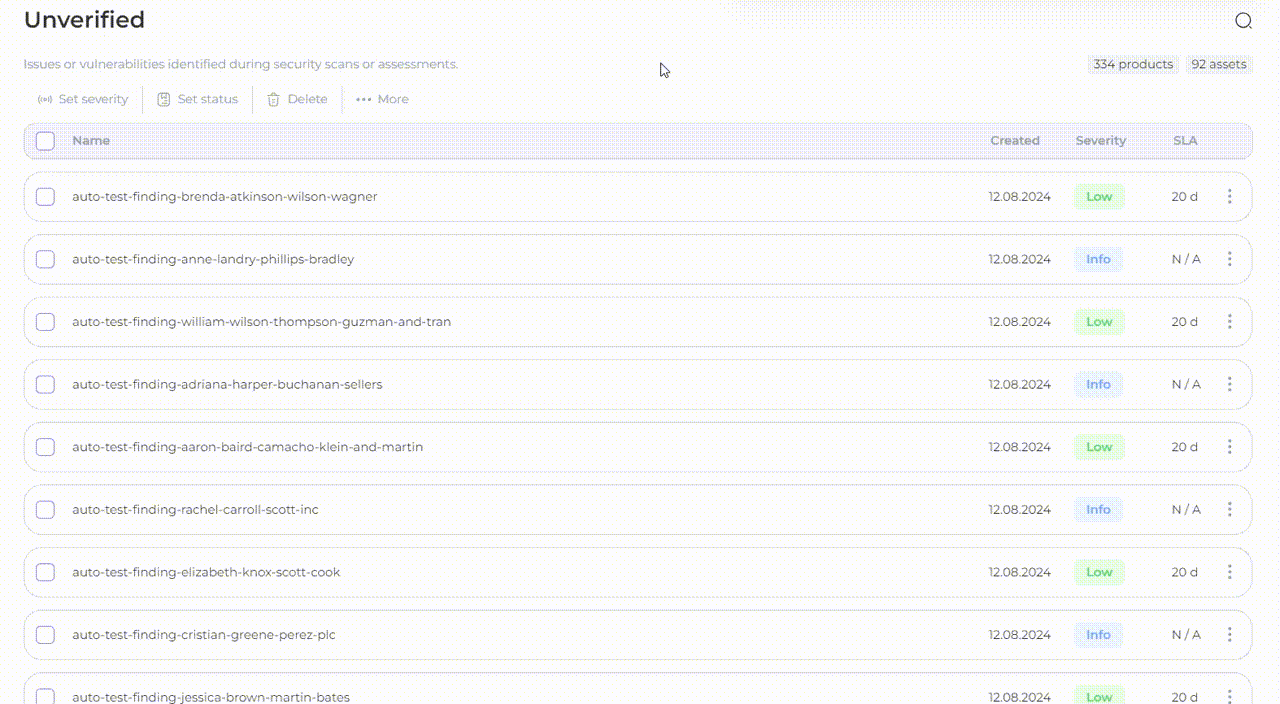Sort by the Created column header
The height and width of the screenshot is (704, 1280).
point(1014,141)
